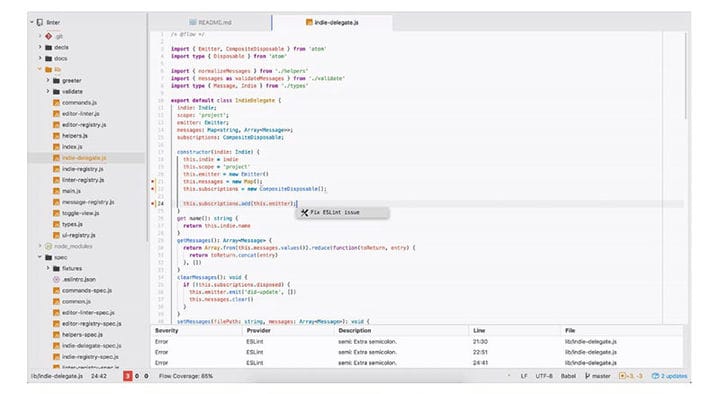720x394 pixels.
Task: Click the Flow Coverage: 85% indicator
Action: coord(186,376)
